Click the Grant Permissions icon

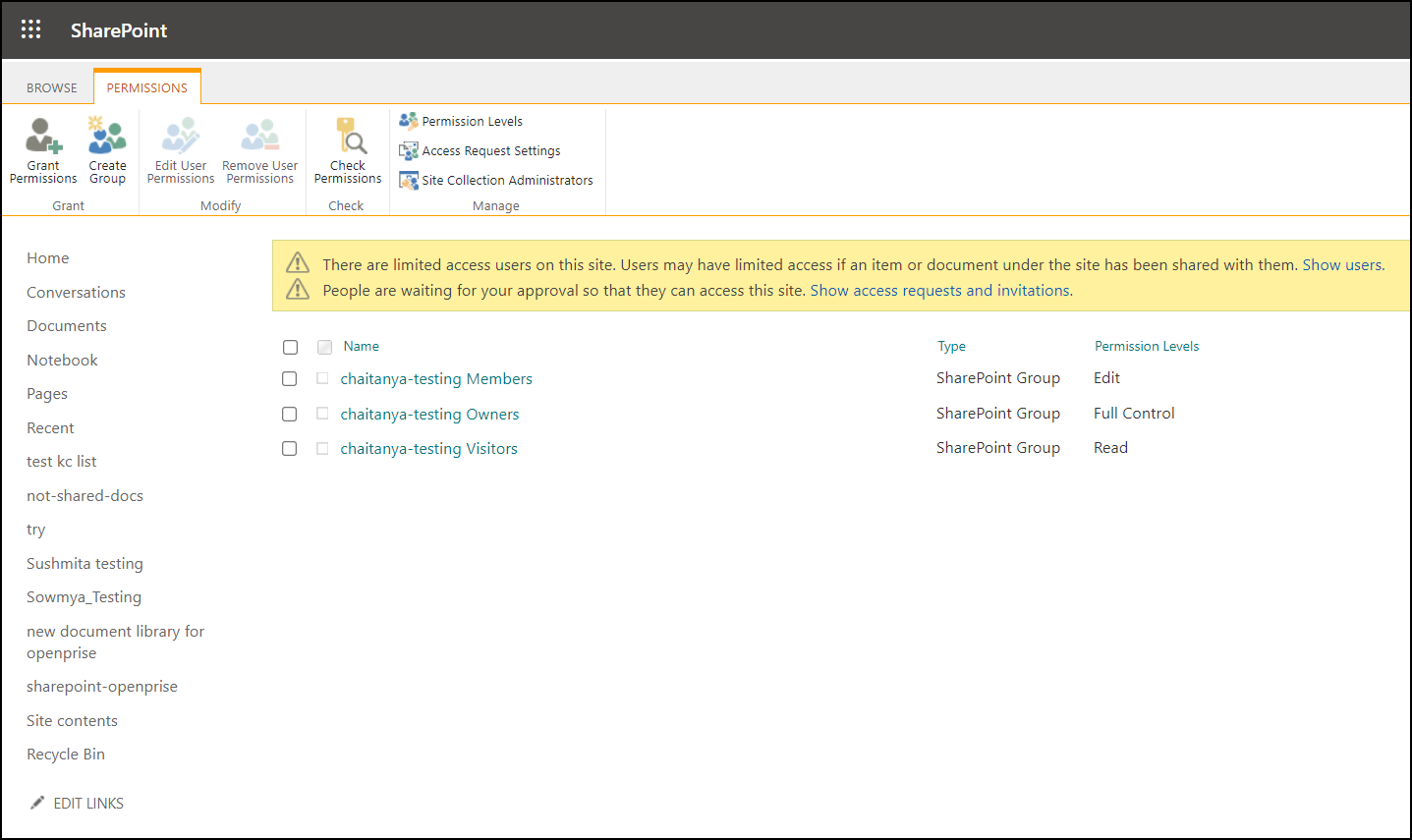tap(43, 136)
